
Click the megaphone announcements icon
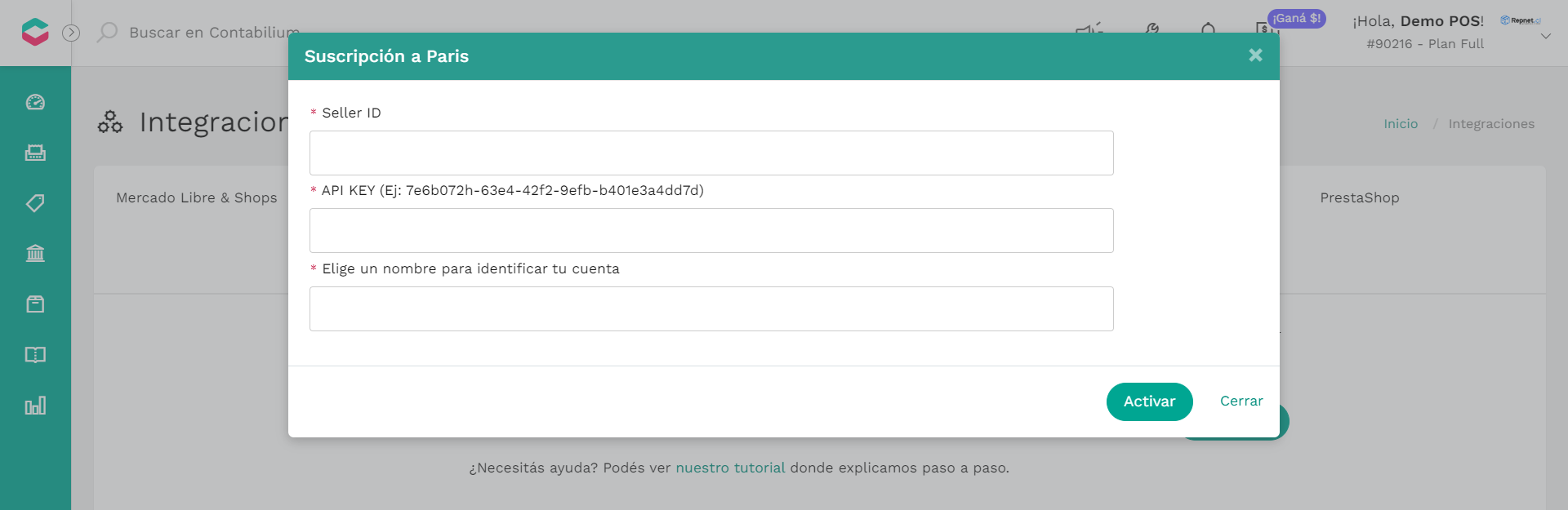tap(1089, 30)
